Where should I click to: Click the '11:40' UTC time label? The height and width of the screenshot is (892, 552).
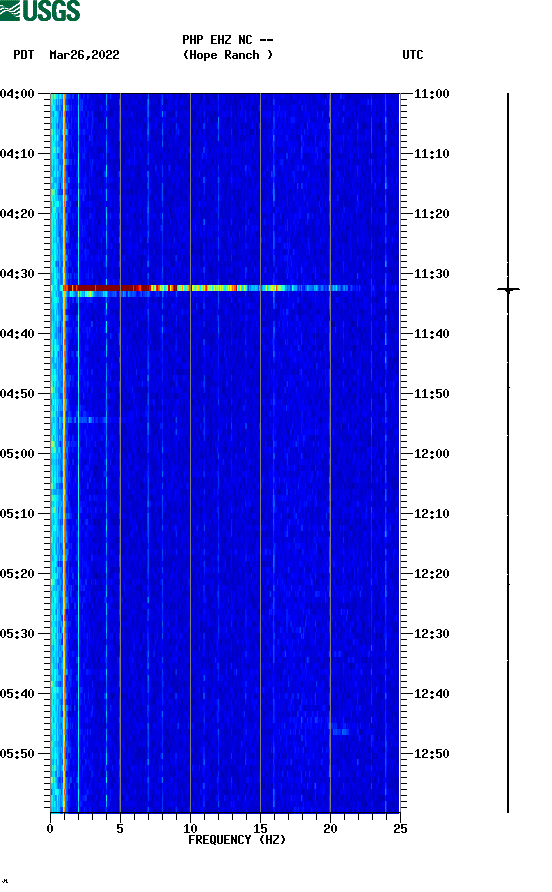(x=432, y=334)
